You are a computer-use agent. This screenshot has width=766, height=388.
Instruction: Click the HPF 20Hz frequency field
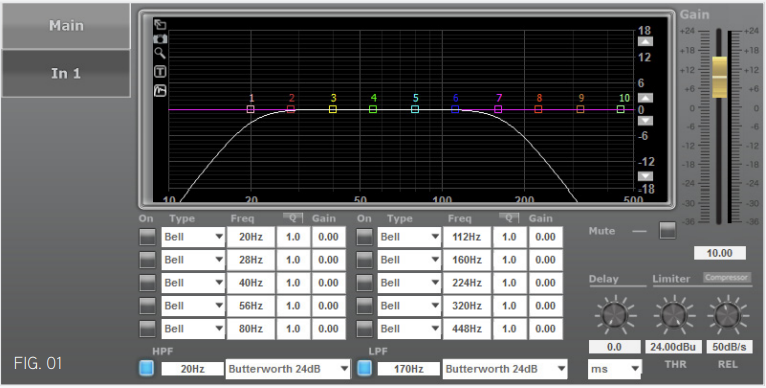pyautogui.click(x=192, y=369)
